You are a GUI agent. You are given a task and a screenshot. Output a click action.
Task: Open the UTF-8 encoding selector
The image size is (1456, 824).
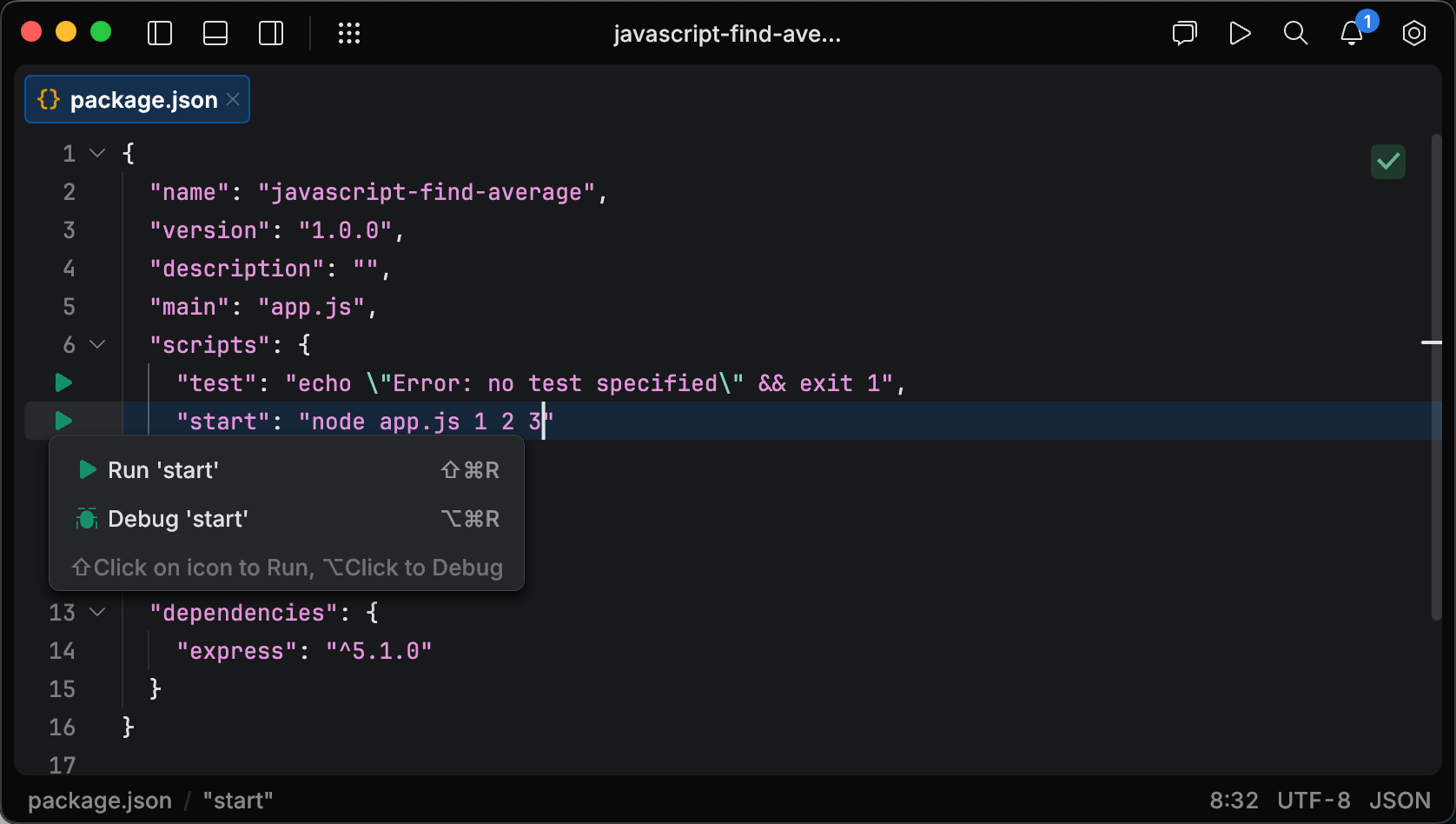[x=1314, y=800]
